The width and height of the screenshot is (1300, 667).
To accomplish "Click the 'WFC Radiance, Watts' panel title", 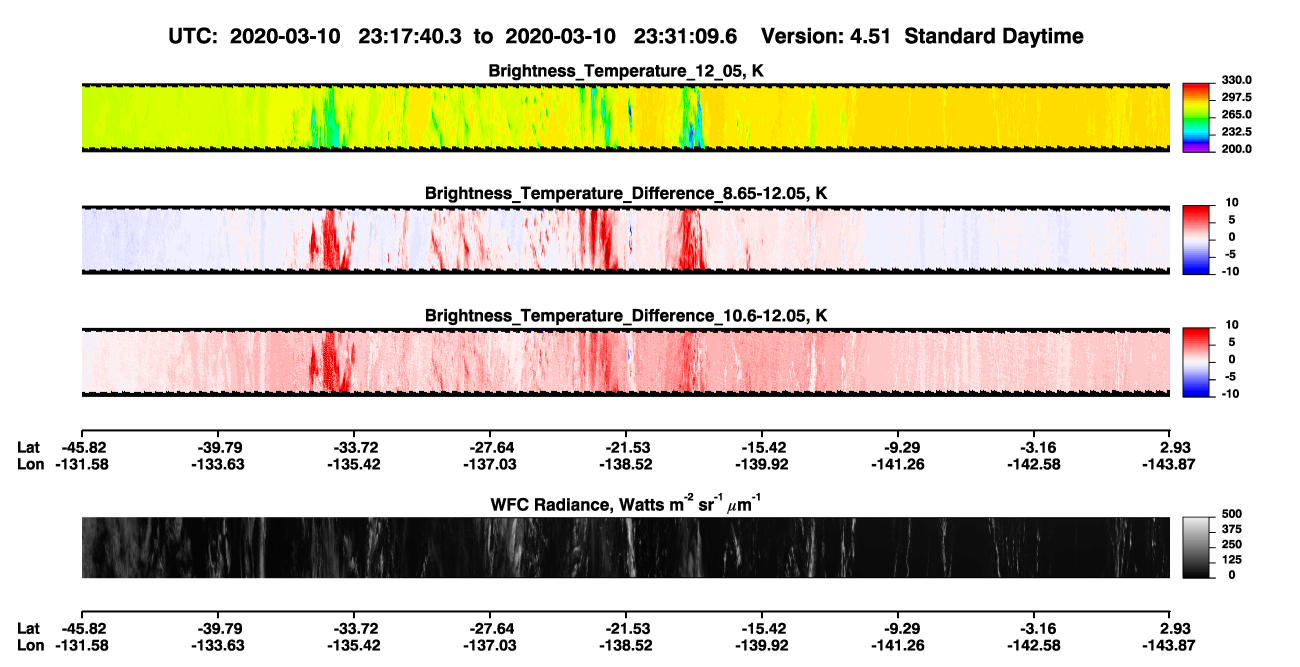I will (x=626, y=504).
